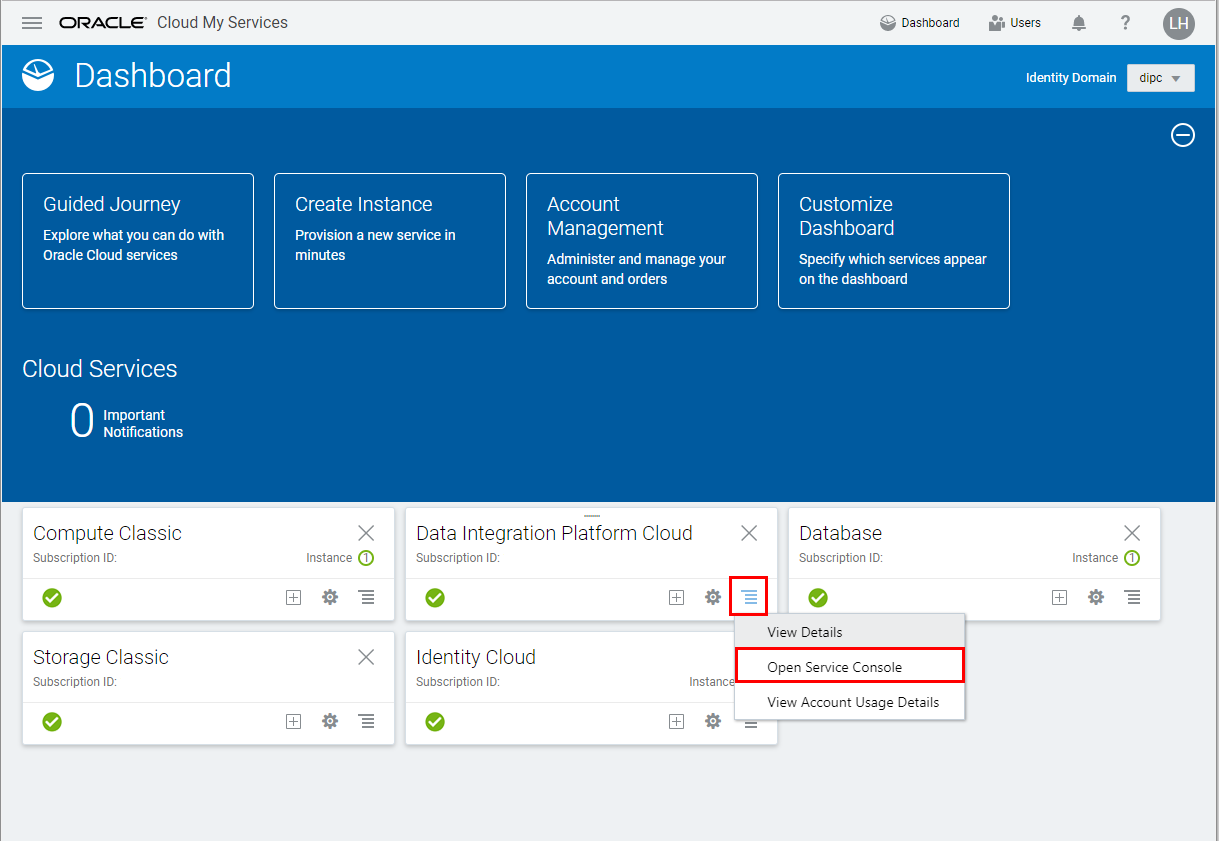The height and width of the screenshot is (841, 1219).
Task: Create Identity Cloud instance plus icon
Action: tap(676, 722)
